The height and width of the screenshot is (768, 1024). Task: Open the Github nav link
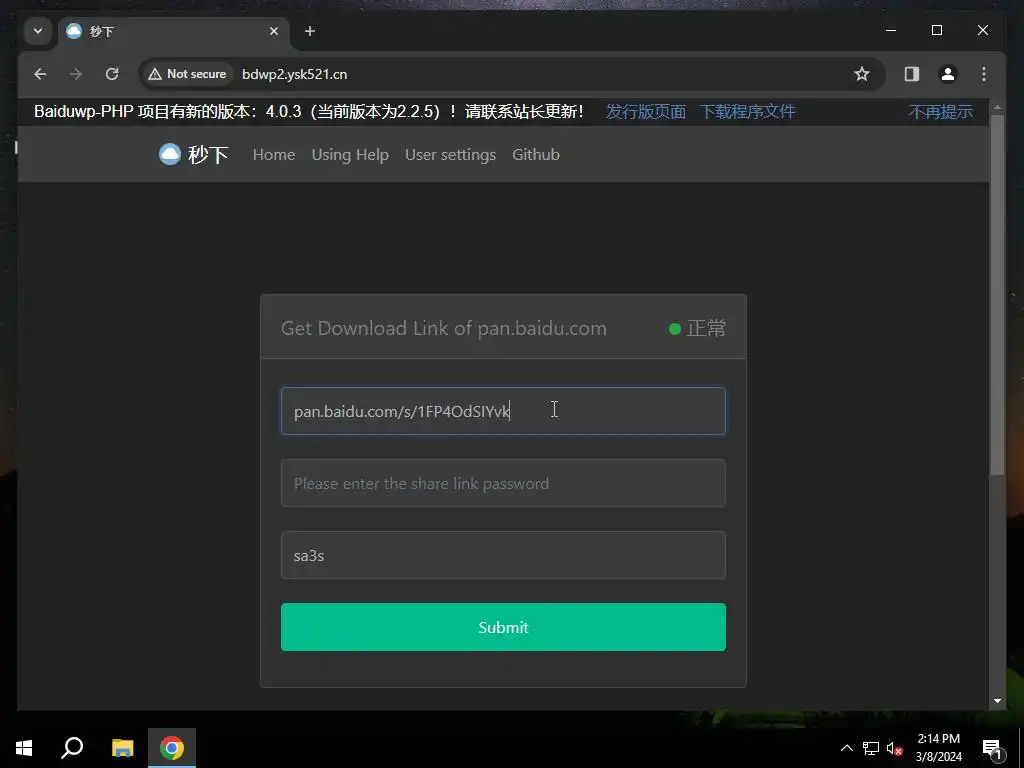[536, 155]
